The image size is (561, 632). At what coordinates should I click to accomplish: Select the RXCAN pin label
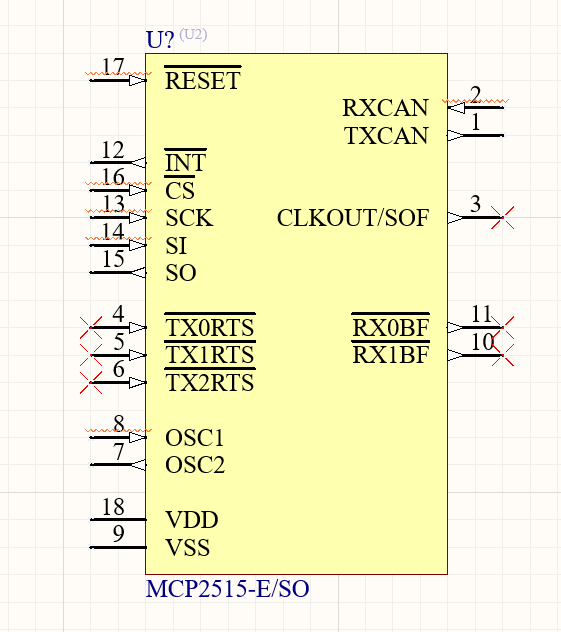point(385,108)
